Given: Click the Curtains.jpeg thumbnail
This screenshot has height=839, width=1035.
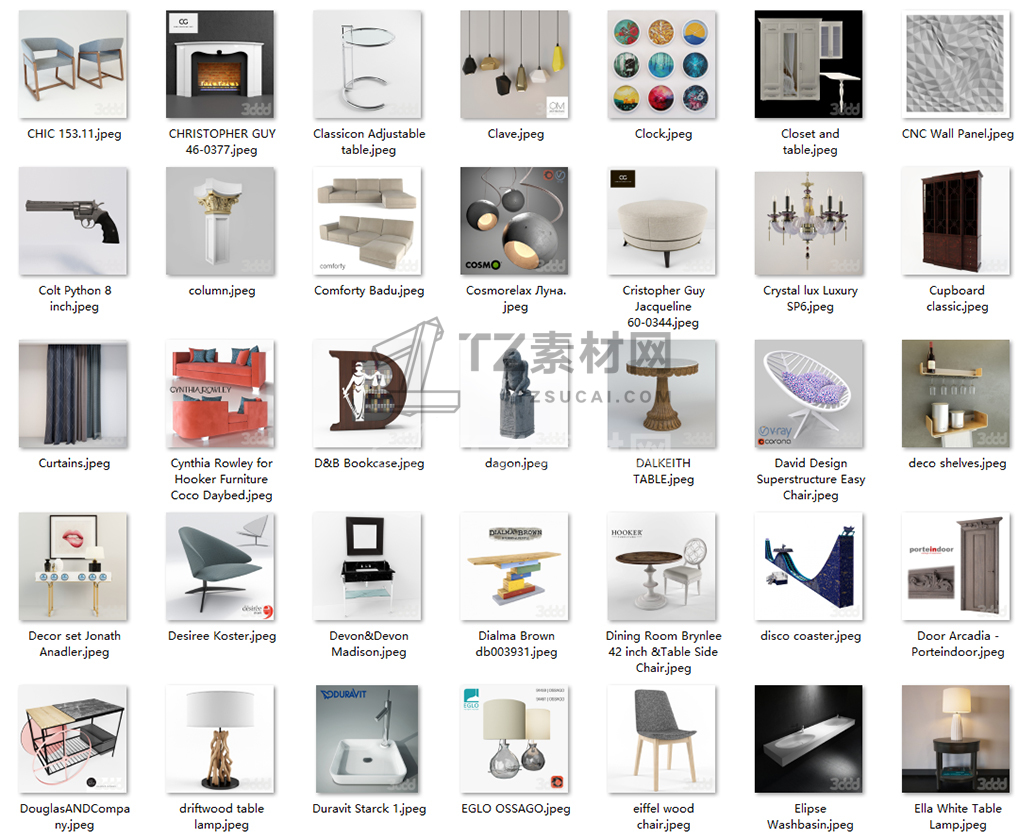Looking at the screenshot, I should pyautogui.click(x=73, y=394).
